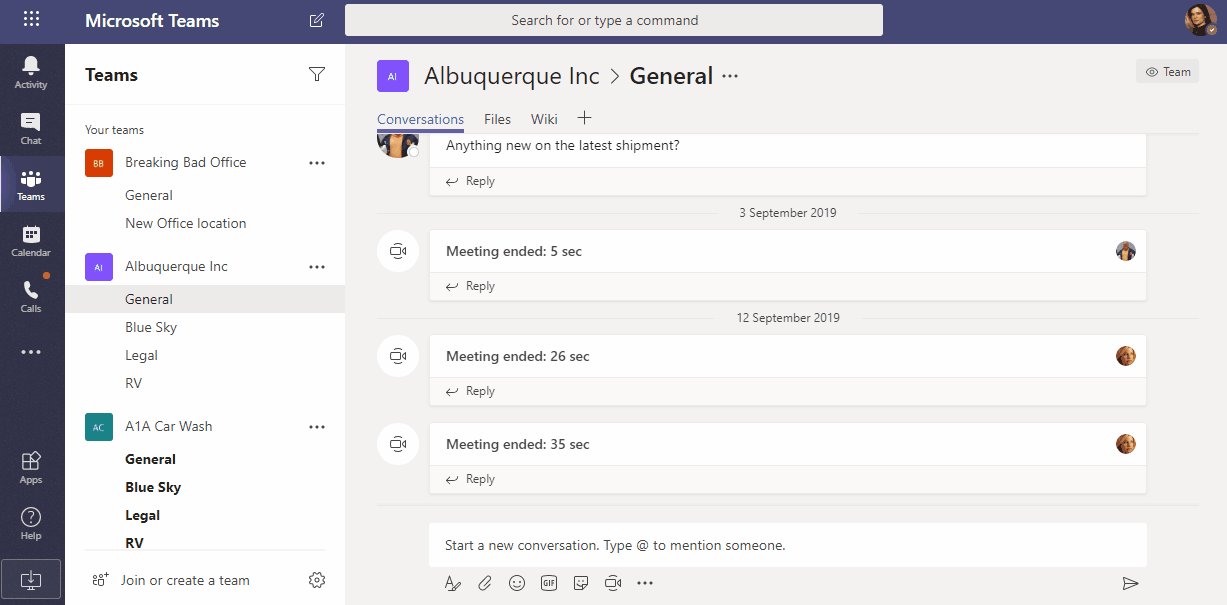Open profile picture menu
The height and width of the screenshot is (605, 1227).
click(x=1200, y=20)
